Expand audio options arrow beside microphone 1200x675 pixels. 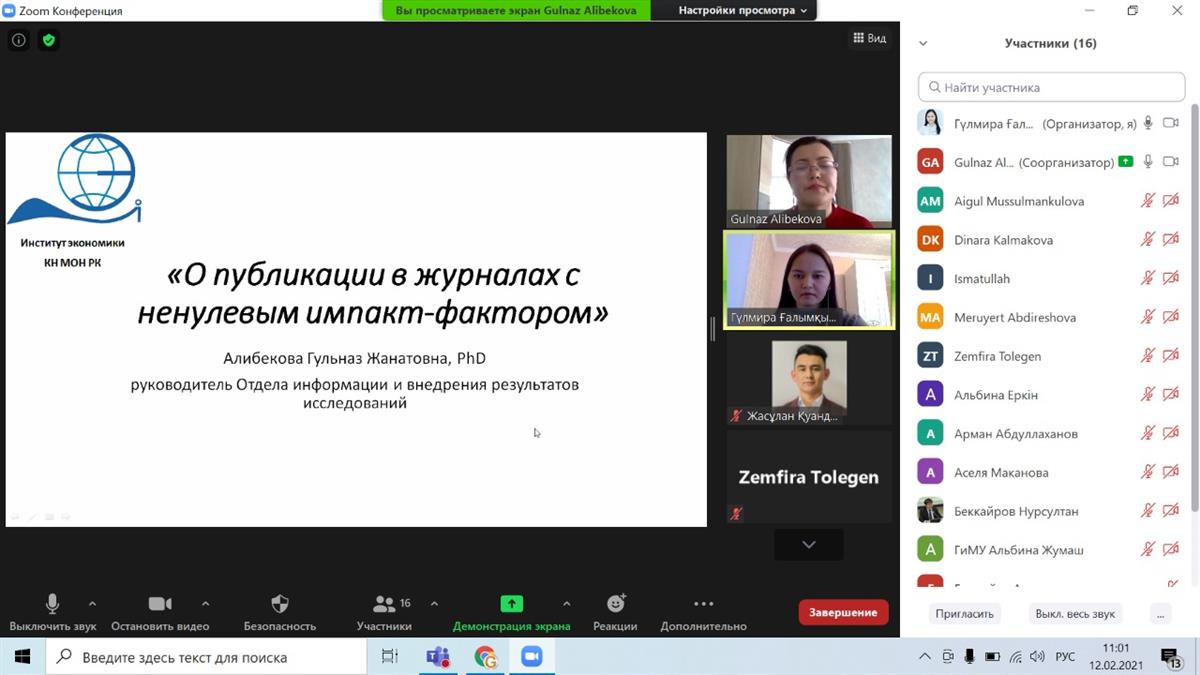[x=93, y=604]
